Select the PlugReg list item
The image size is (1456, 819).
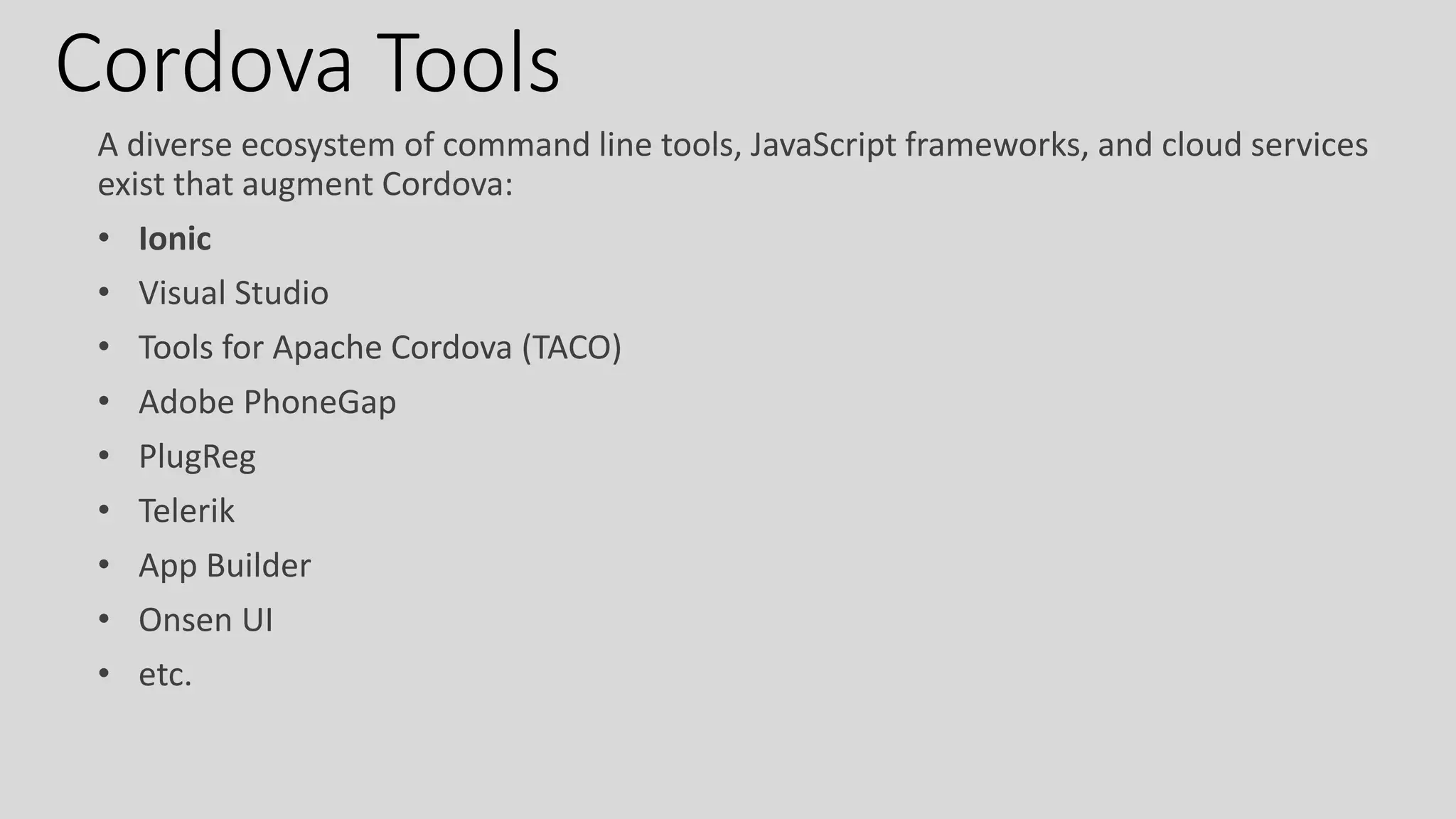pyautogui.click(x=197, y=457)
